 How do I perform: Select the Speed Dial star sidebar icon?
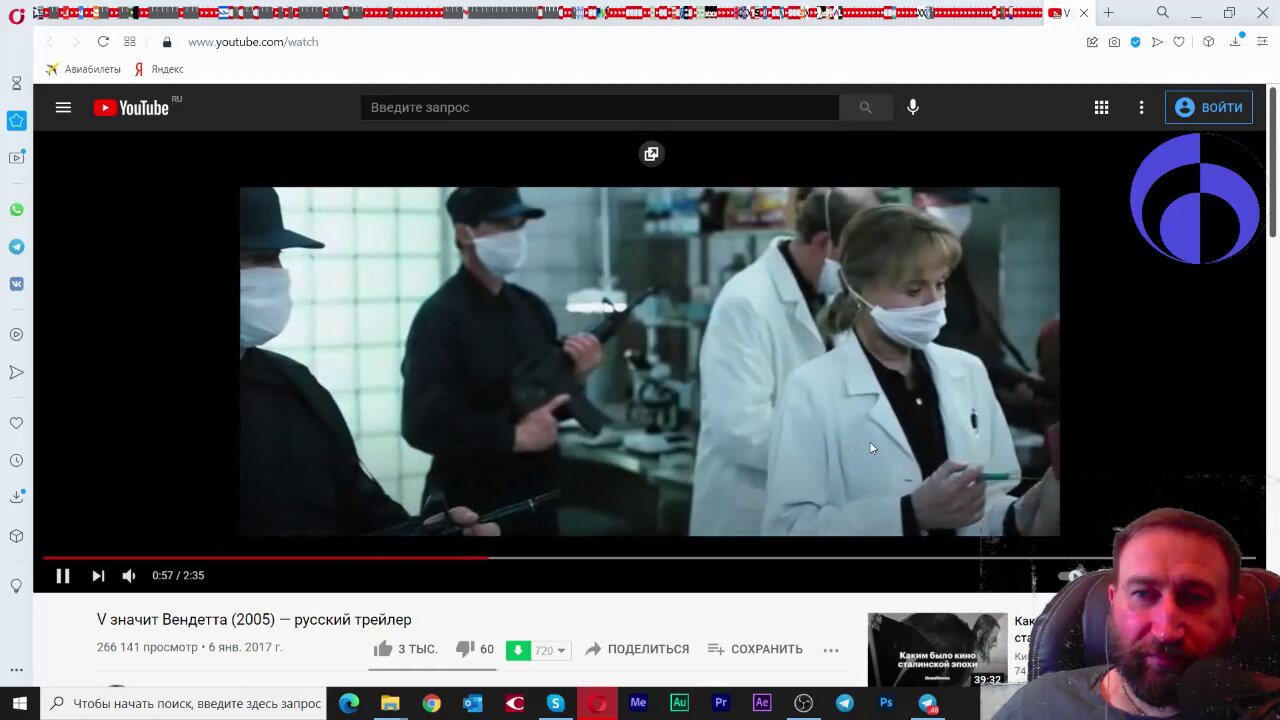coord(16,121)
